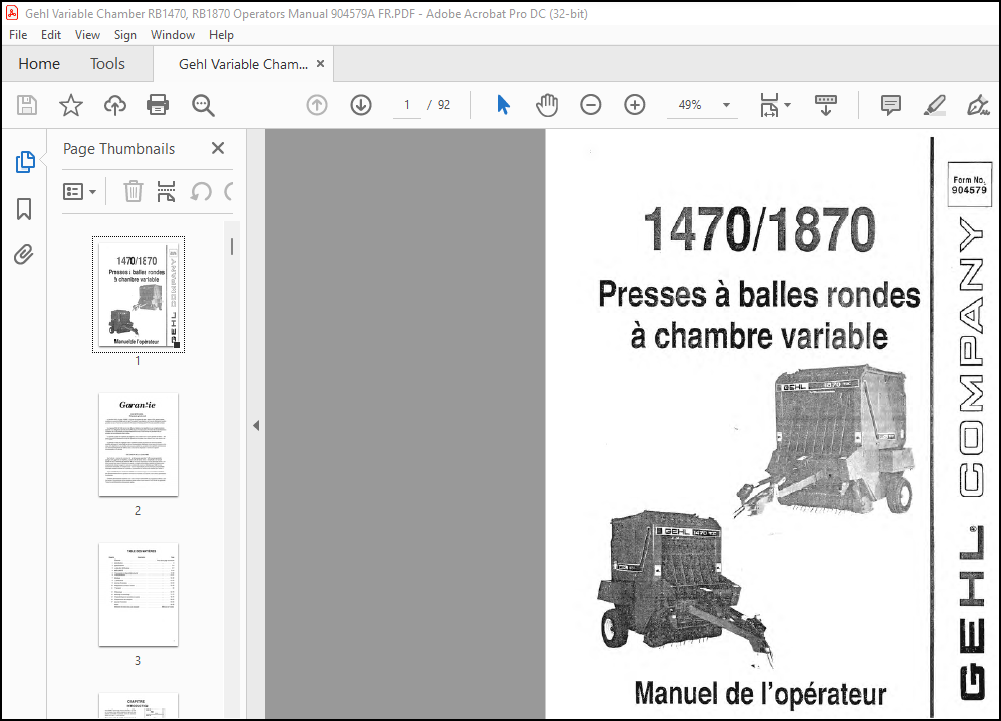The width and height of the screenshot is (1001, 721).
Task: Click the 49% zoom value field
Action: coord(690,105)
